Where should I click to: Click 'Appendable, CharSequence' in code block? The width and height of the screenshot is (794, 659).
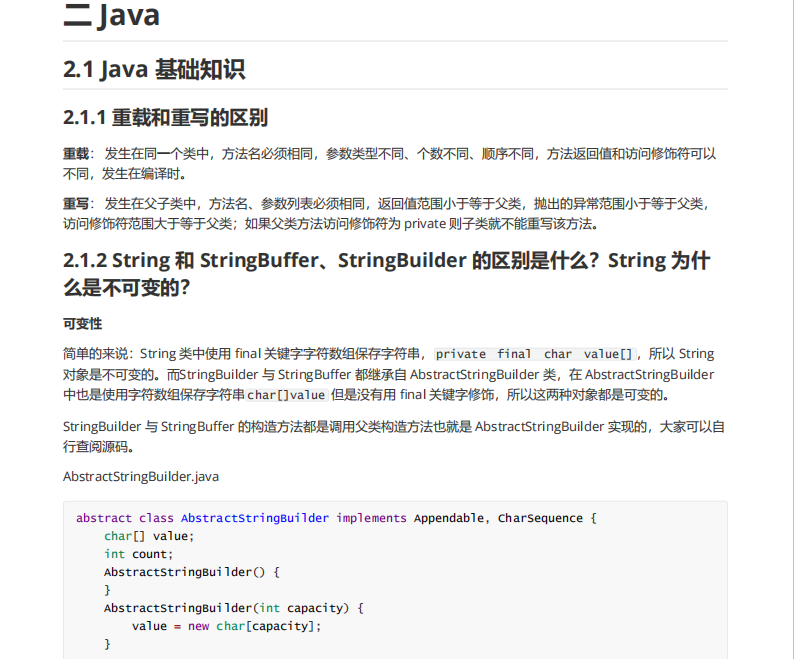pos(498,518)
